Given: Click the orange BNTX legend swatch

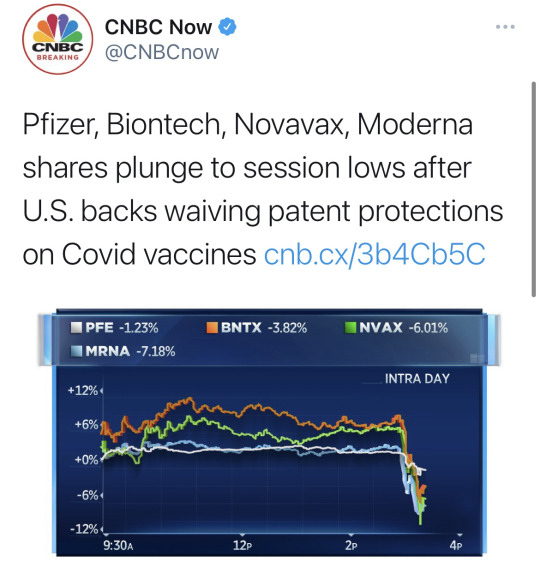Looking at the screenshot, I should click(212, 328).
